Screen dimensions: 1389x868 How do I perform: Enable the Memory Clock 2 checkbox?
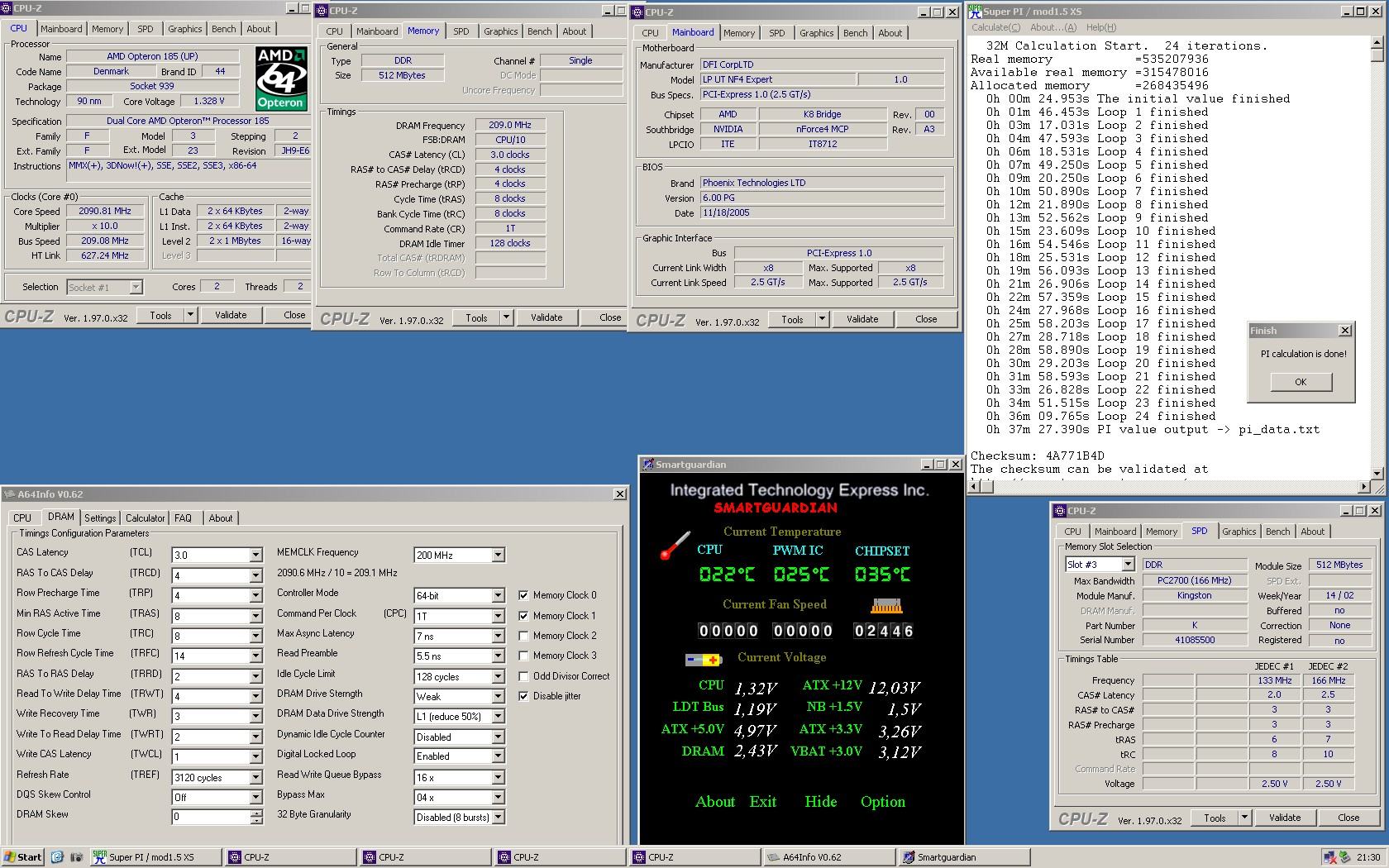coord(523,636)
